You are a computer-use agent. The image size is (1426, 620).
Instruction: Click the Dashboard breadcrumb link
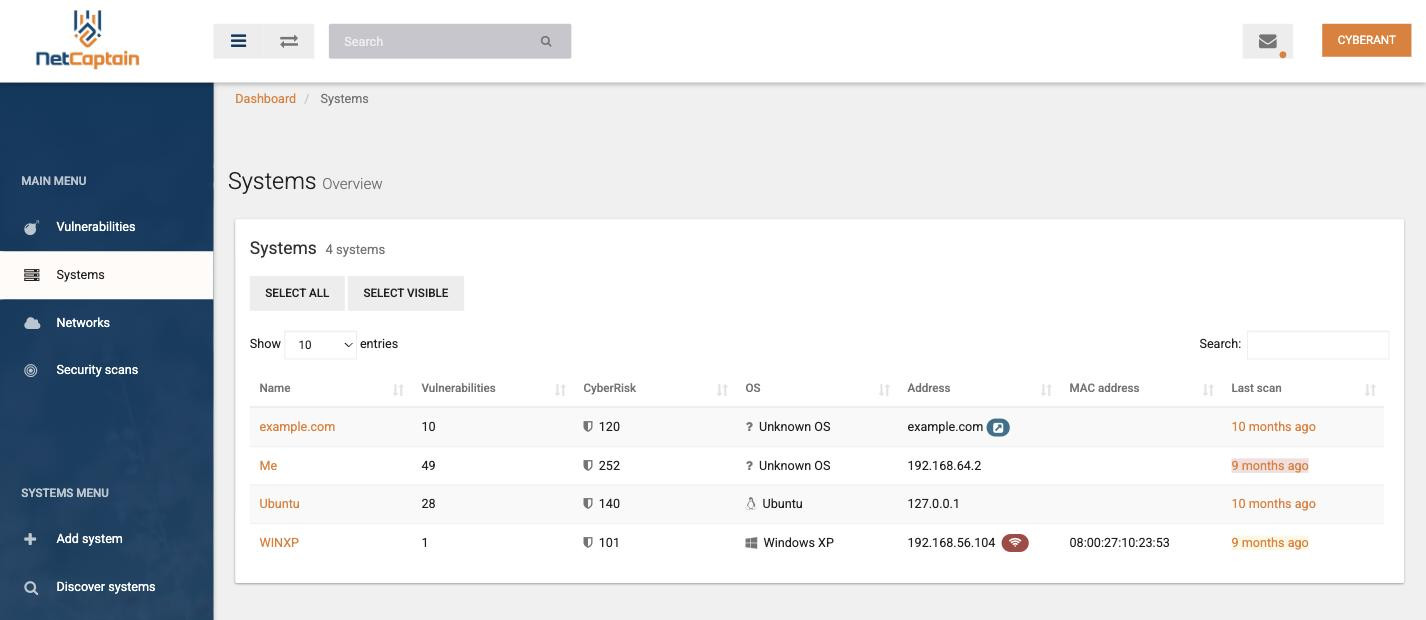tap(265, 99)
